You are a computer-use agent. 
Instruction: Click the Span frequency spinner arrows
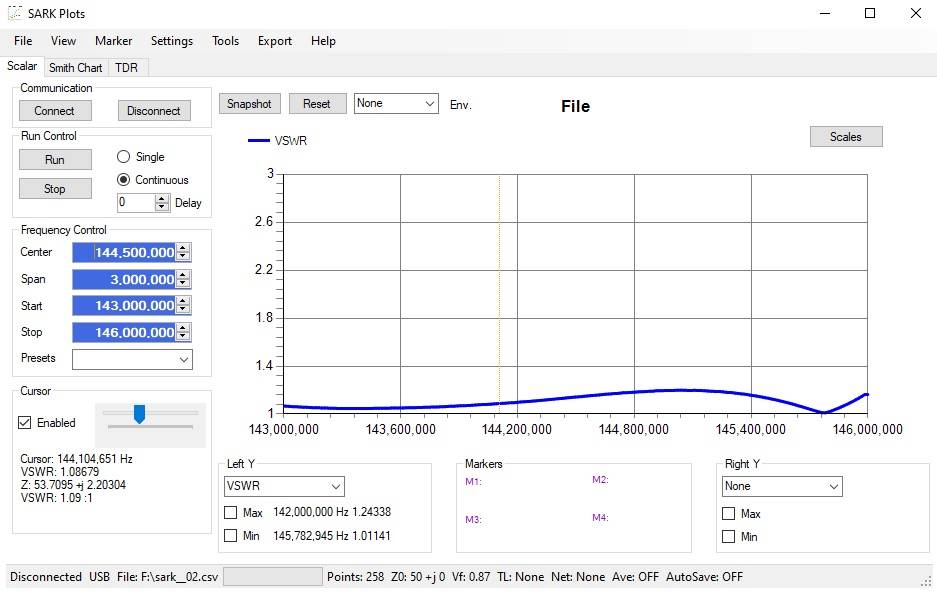(183, 279)
